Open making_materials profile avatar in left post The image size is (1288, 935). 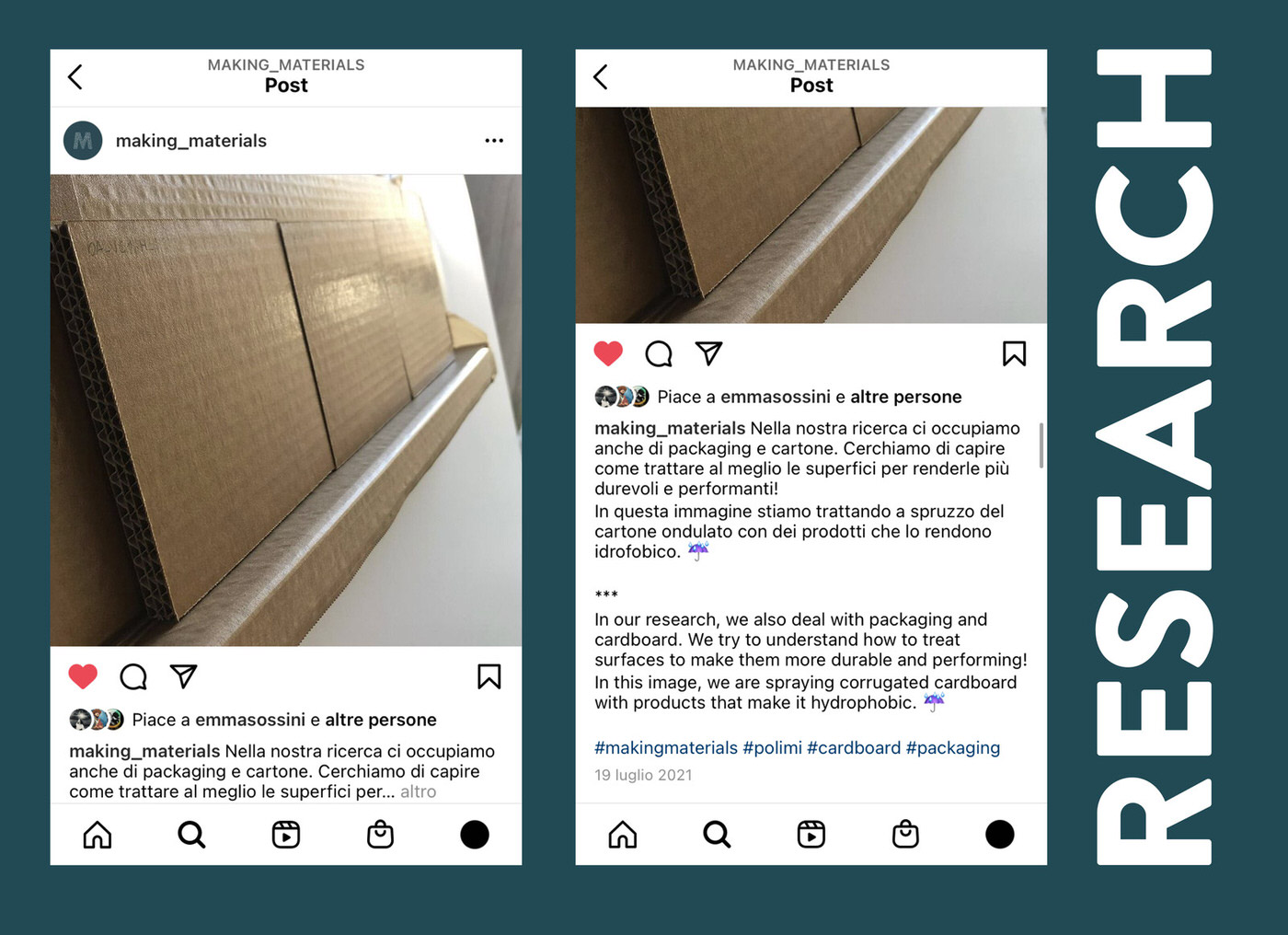click(83, 141)
